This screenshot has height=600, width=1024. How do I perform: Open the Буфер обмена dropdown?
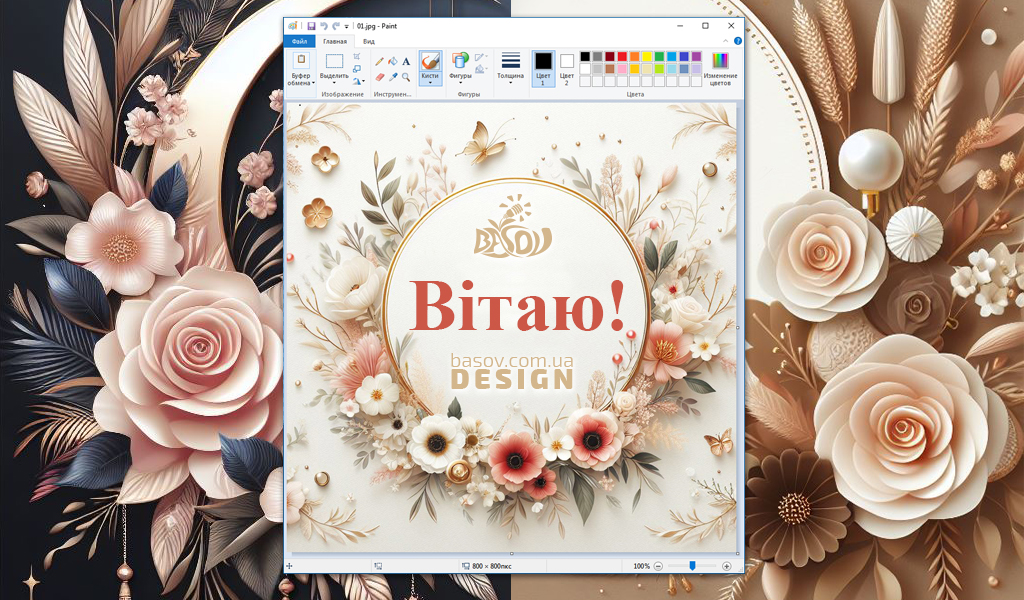coord(300,79)
